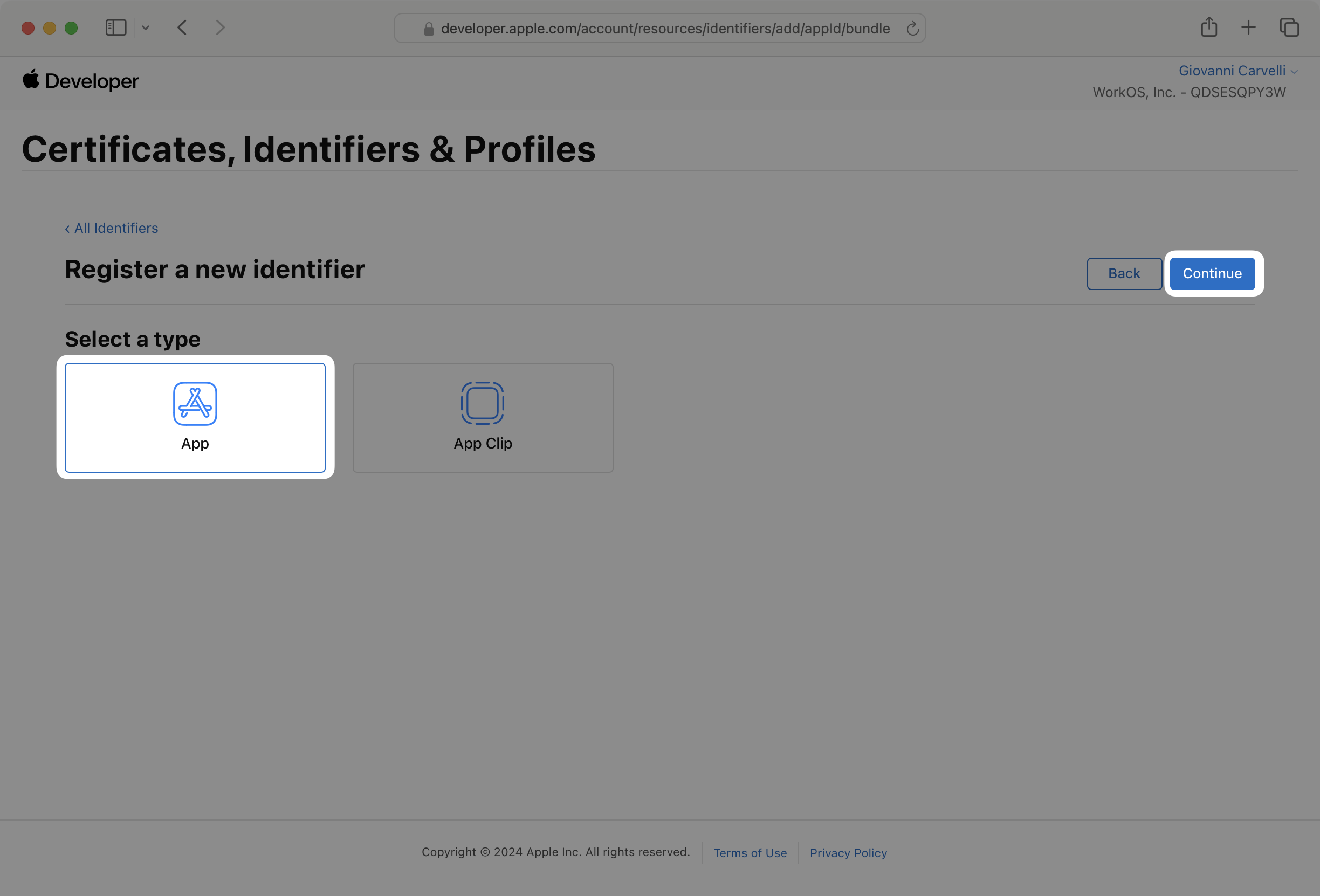
Task: Select the App identifier type
Action: [x=195, y=417]
